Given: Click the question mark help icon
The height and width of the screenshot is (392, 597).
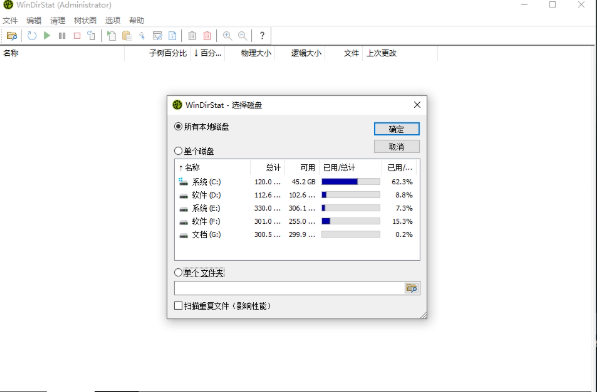Looking at the screenshot, I should pyautogui.click(x=262, y=36).
